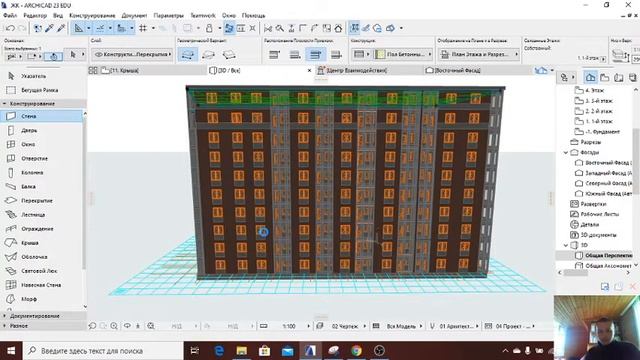Viewport: 640px width, 360px height.
Task: Open 3D документы in the navigator
Action: pyautogui.click(x=593, y=235)
